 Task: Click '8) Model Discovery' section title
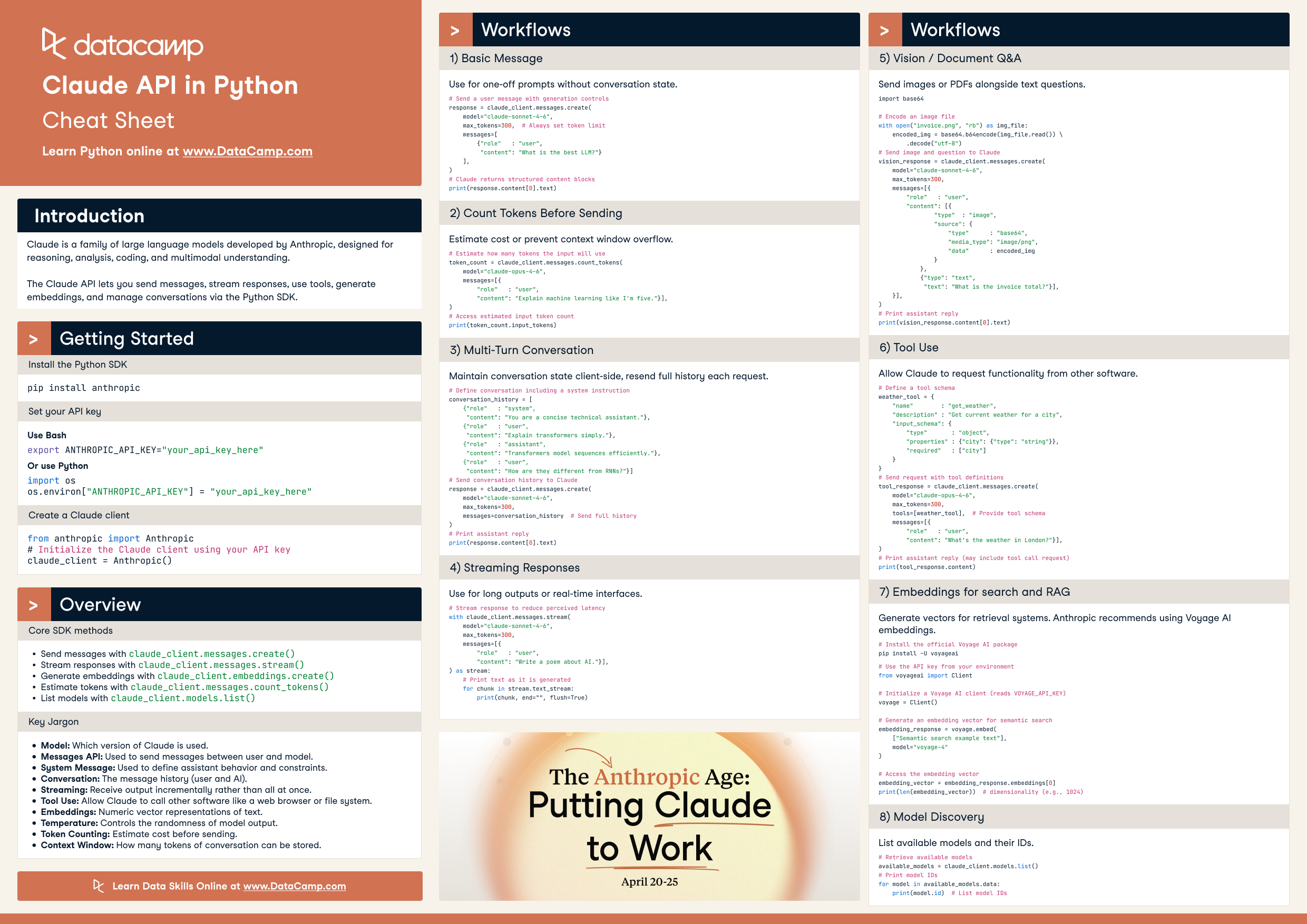pyautogui.click(x=931, y=817)
